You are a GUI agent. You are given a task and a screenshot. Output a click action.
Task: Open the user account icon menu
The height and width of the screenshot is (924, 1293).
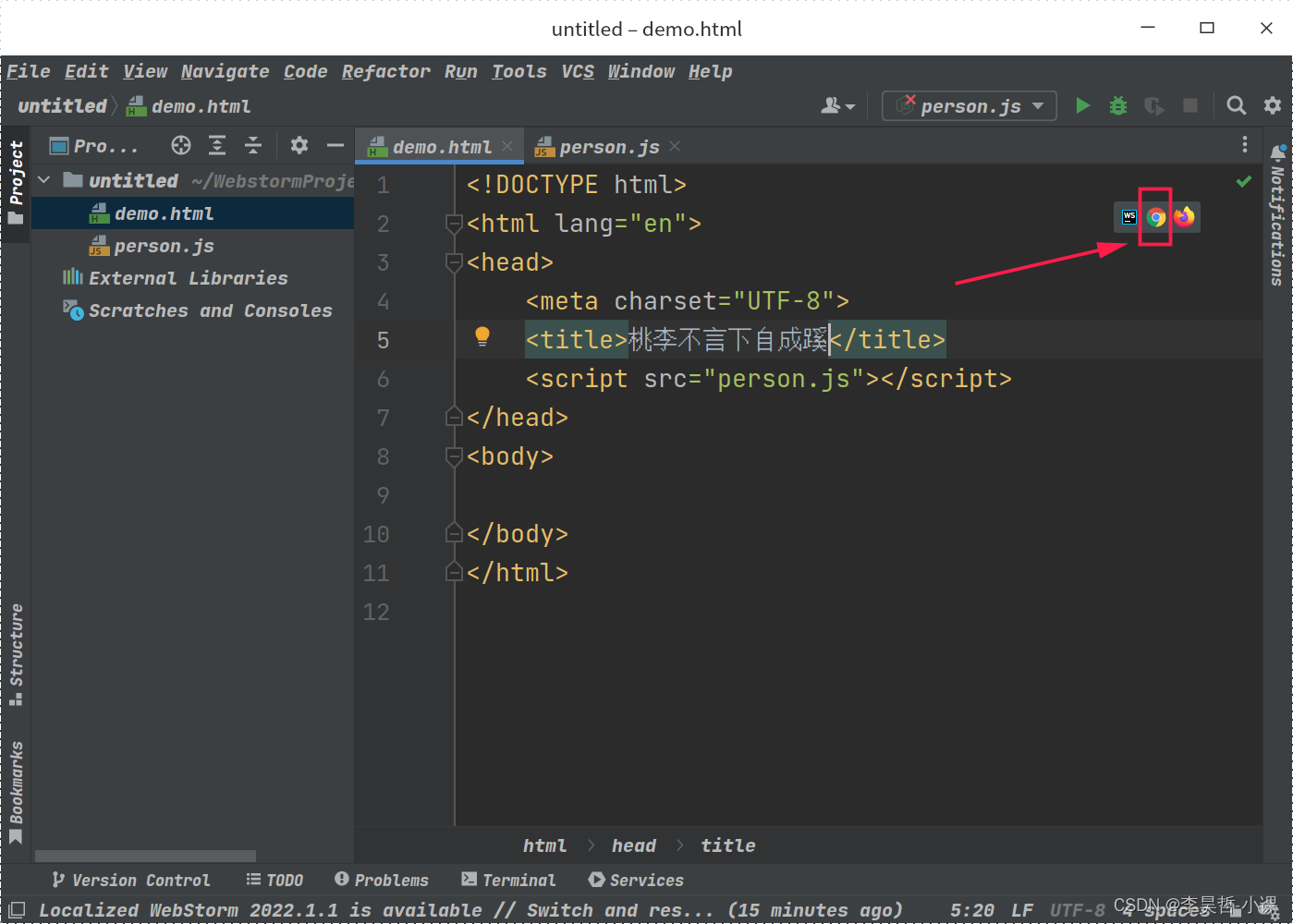click(x=837, y=106)
